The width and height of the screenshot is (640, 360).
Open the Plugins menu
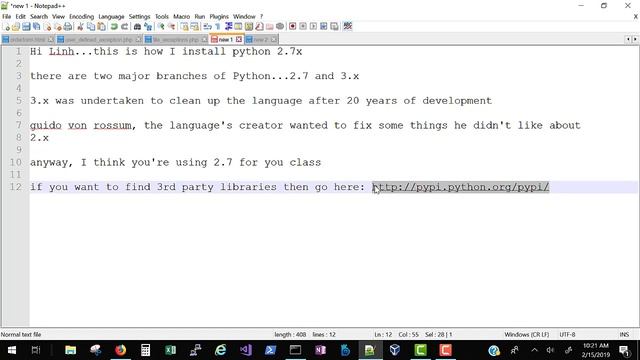[x=219, y=17]
